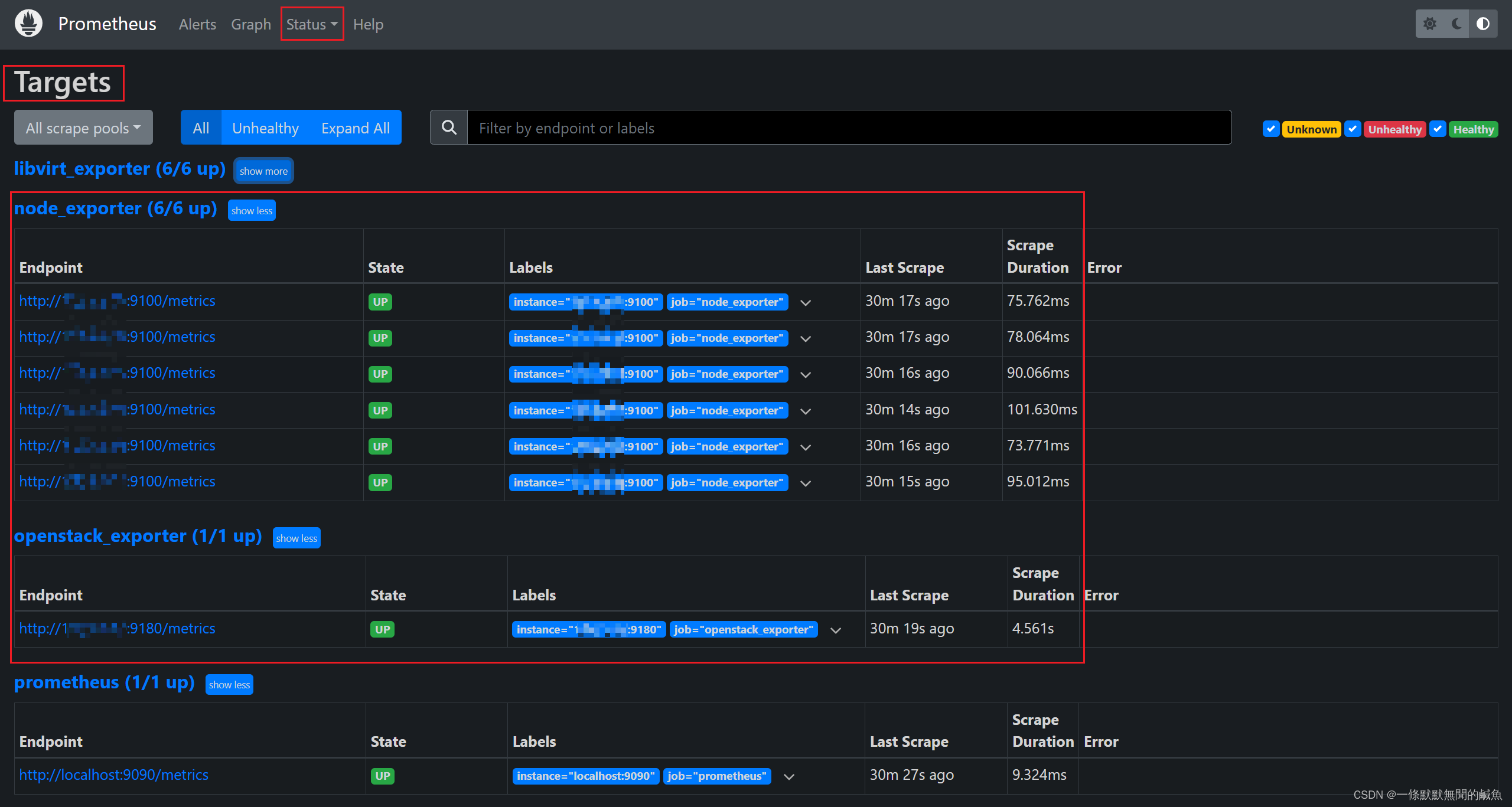This screenshot has height=807, width=1512.
Task: Select the auto contrast theme icon
Action: click(x=1483, y=24)
